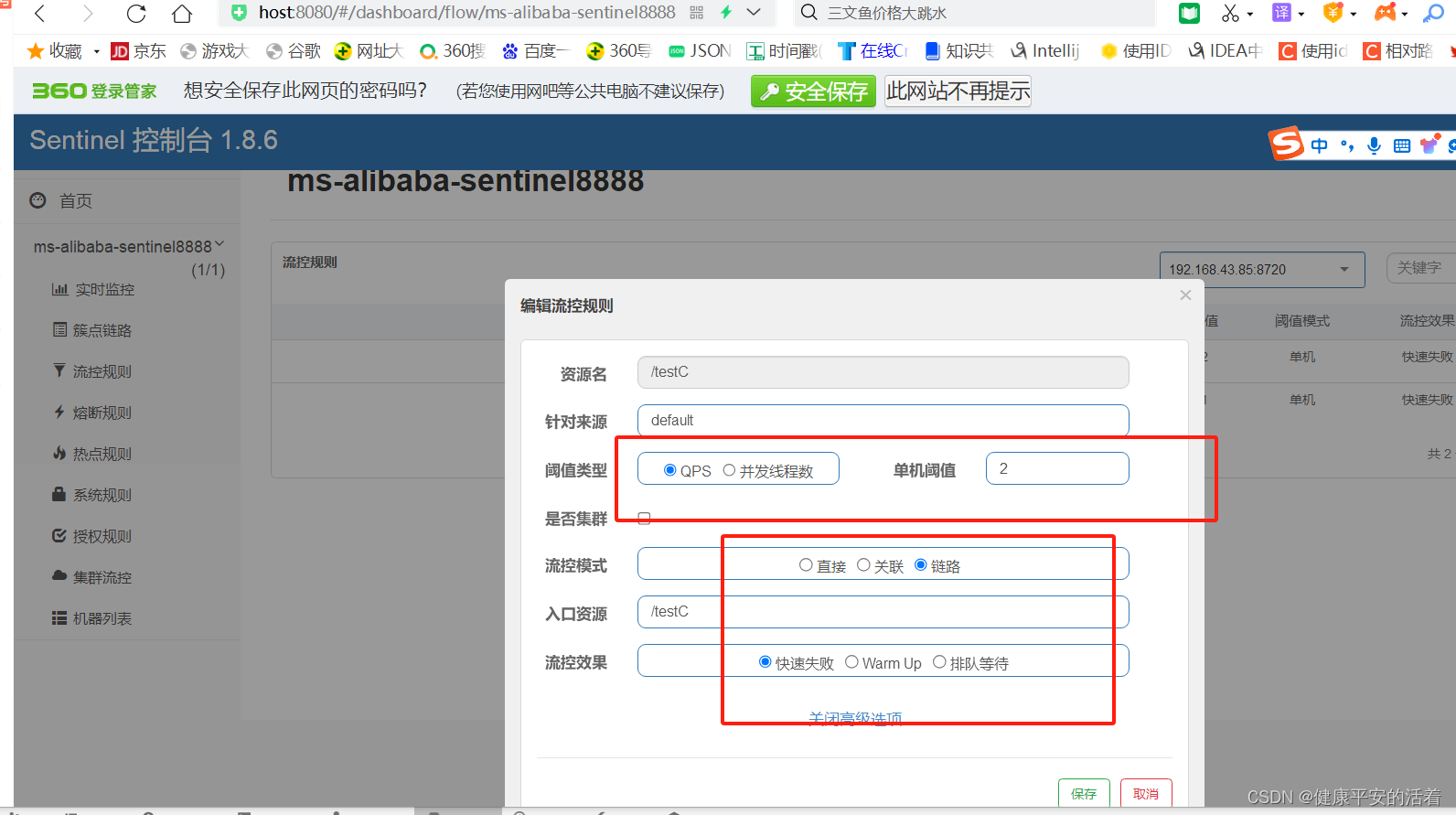
Task: Click Sogou input method S logo
Action: [x=1285, y=144]
